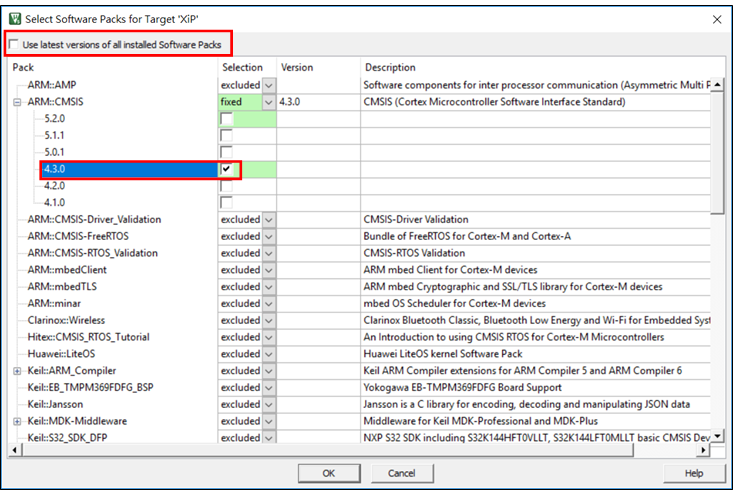
Task: Open ARM::mbedTLS selection dropdown
Action: click(x=269, y=287)
